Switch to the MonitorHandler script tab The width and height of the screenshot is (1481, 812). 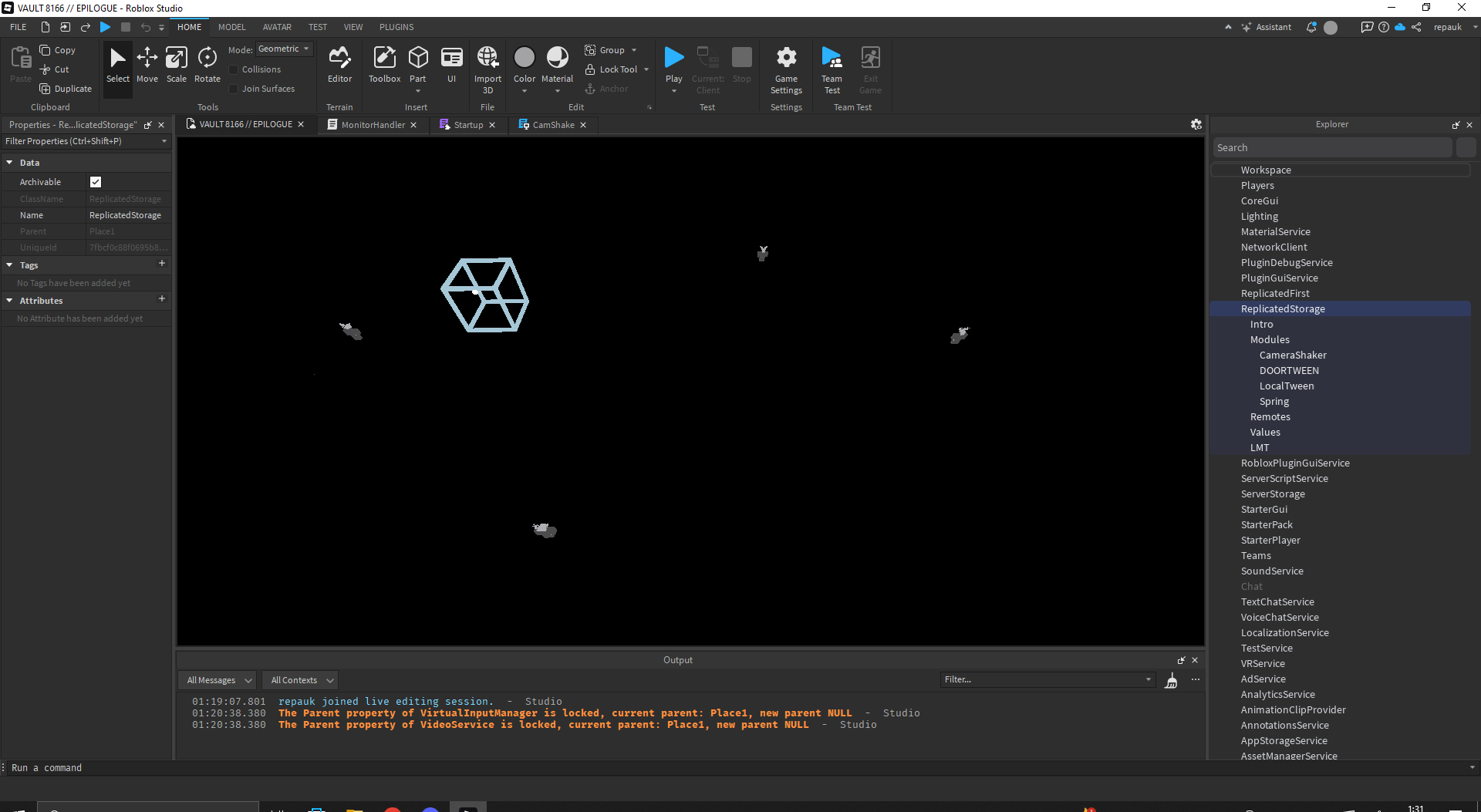(373, 125)
